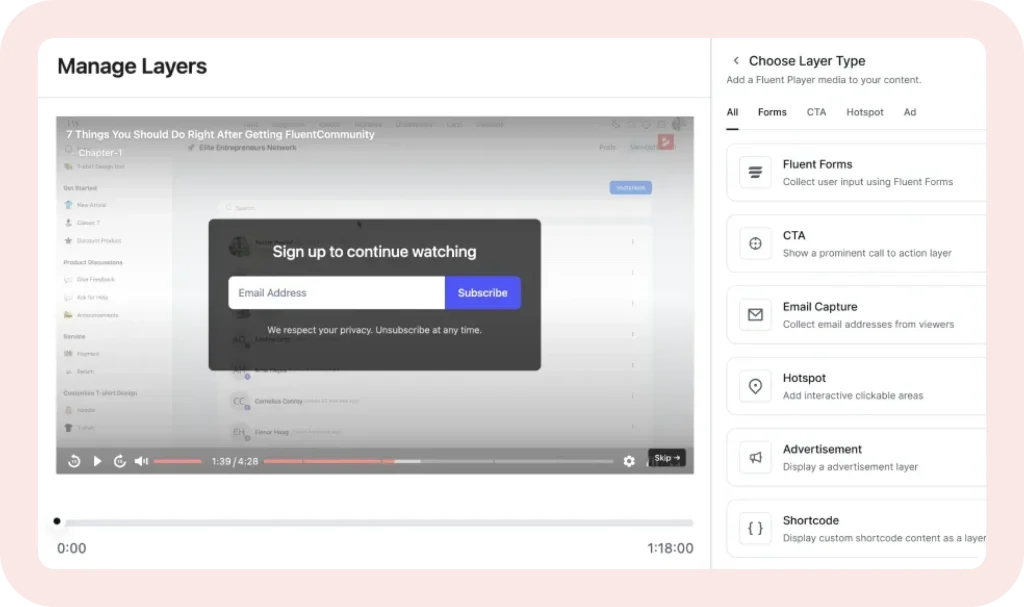This screenshot has height=607, width=1024.
Task: Click the 0:00 start time label
Action: (x=71, y=548)
